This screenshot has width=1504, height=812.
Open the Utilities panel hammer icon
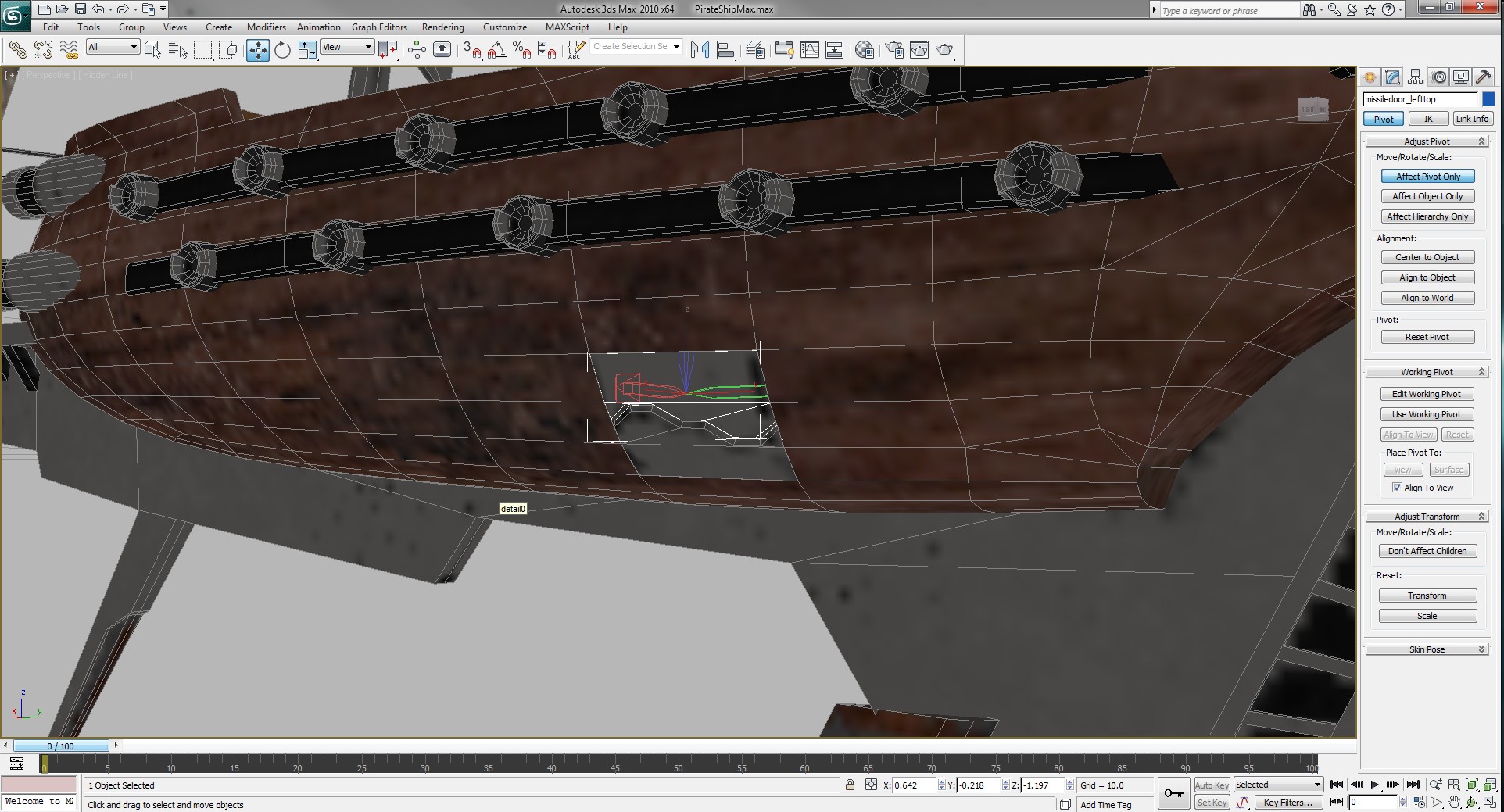1483,77
